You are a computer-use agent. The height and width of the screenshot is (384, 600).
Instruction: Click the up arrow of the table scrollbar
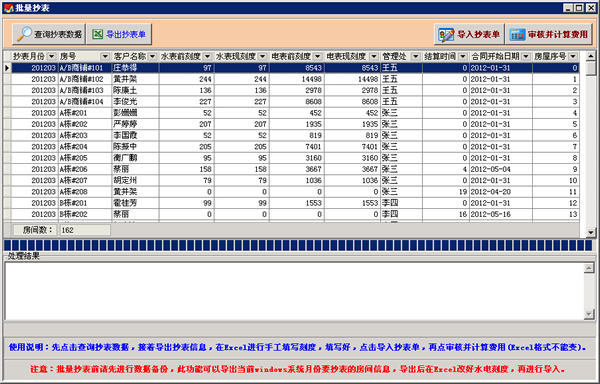[591, 56]
